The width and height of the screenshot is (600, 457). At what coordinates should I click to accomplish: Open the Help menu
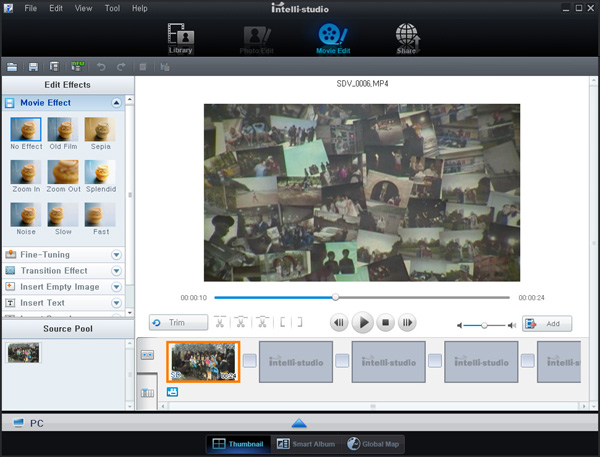pyautogui.click(x=139, y=8)
